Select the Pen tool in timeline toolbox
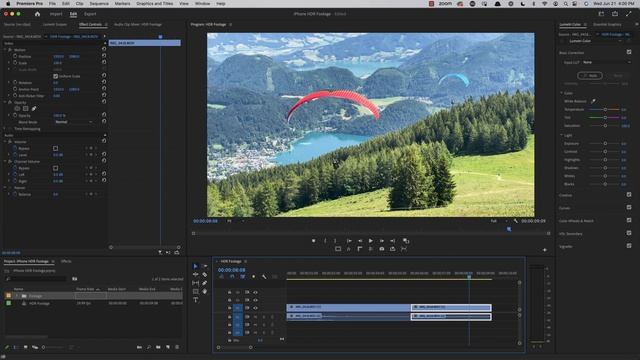Screen dimensions: 640x360 [204, 283]
